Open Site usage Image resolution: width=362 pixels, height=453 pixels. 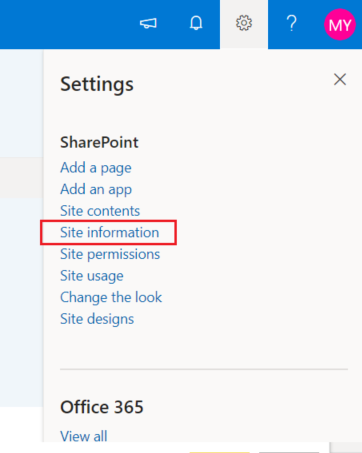pos(92,276)
